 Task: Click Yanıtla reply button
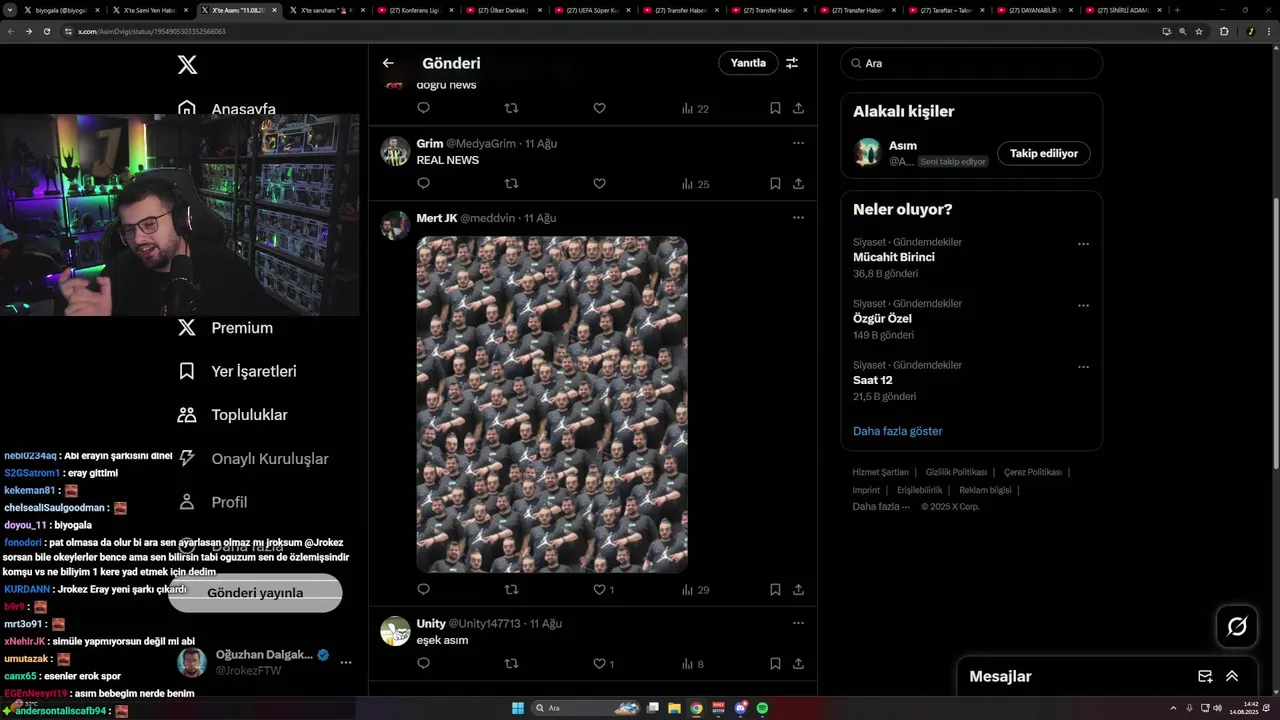point(748,63)
